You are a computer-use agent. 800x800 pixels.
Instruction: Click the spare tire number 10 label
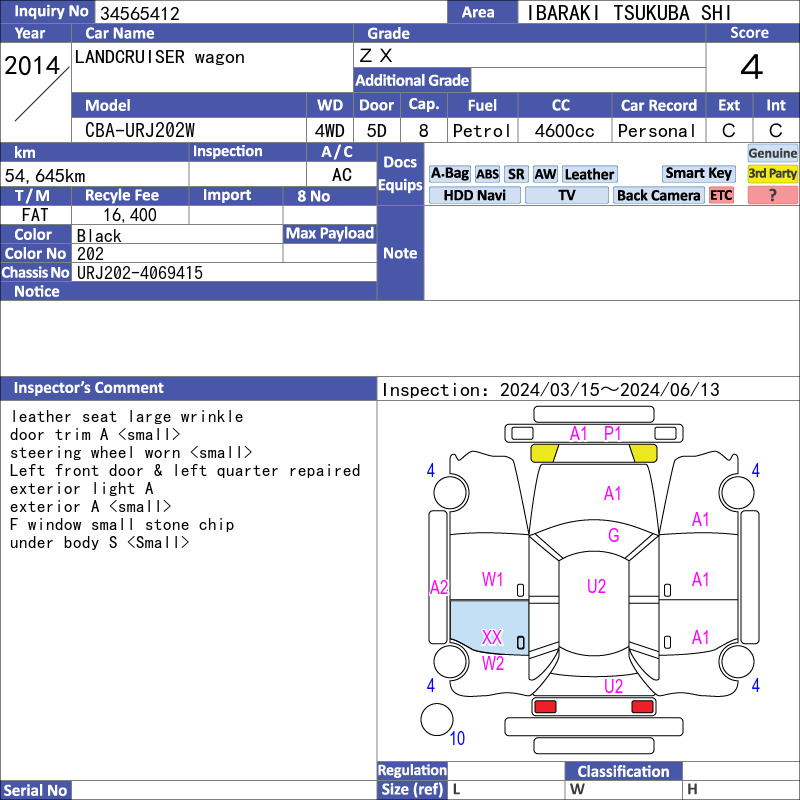(457, 739)
